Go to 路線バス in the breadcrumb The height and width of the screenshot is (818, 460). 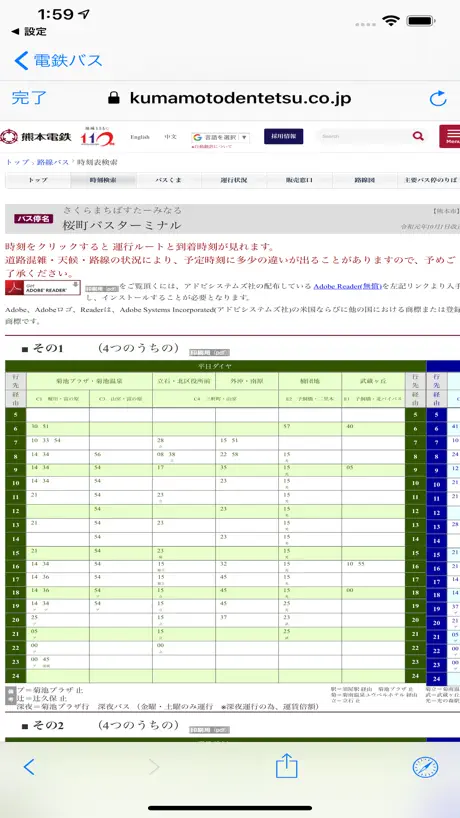[53, 162]
